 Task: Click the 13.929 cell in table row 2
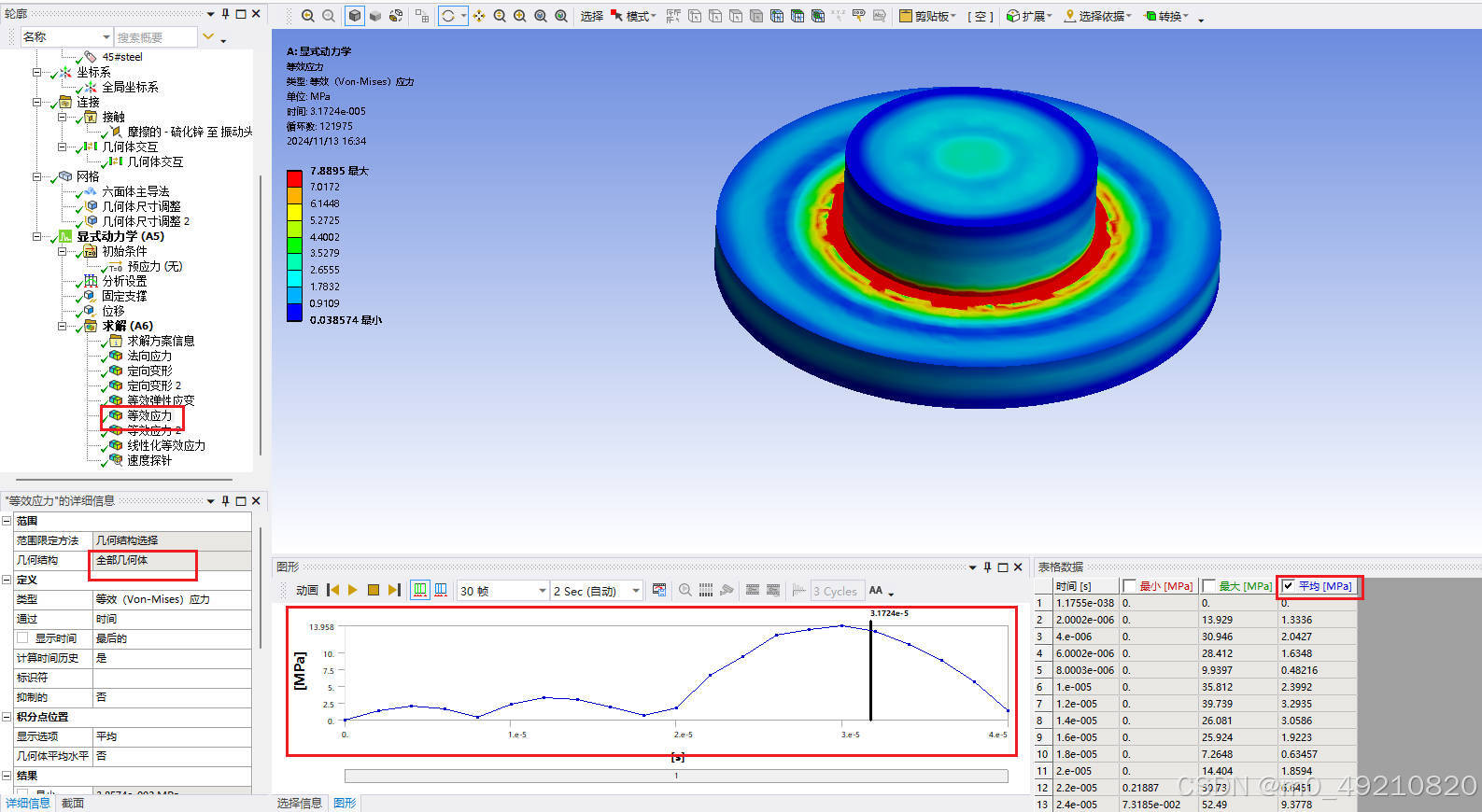pos(1237,620)
